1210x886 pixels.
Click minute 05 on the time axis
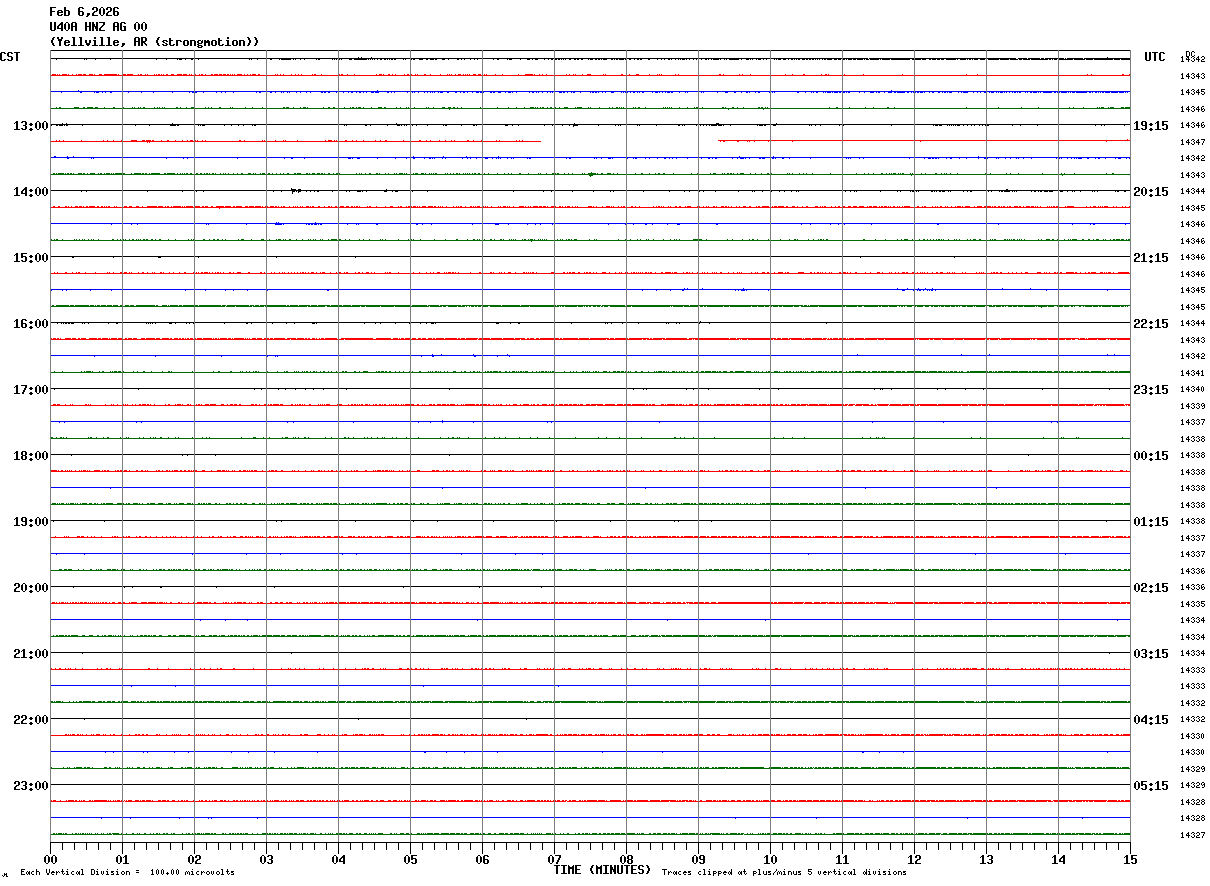coord(411,859)
